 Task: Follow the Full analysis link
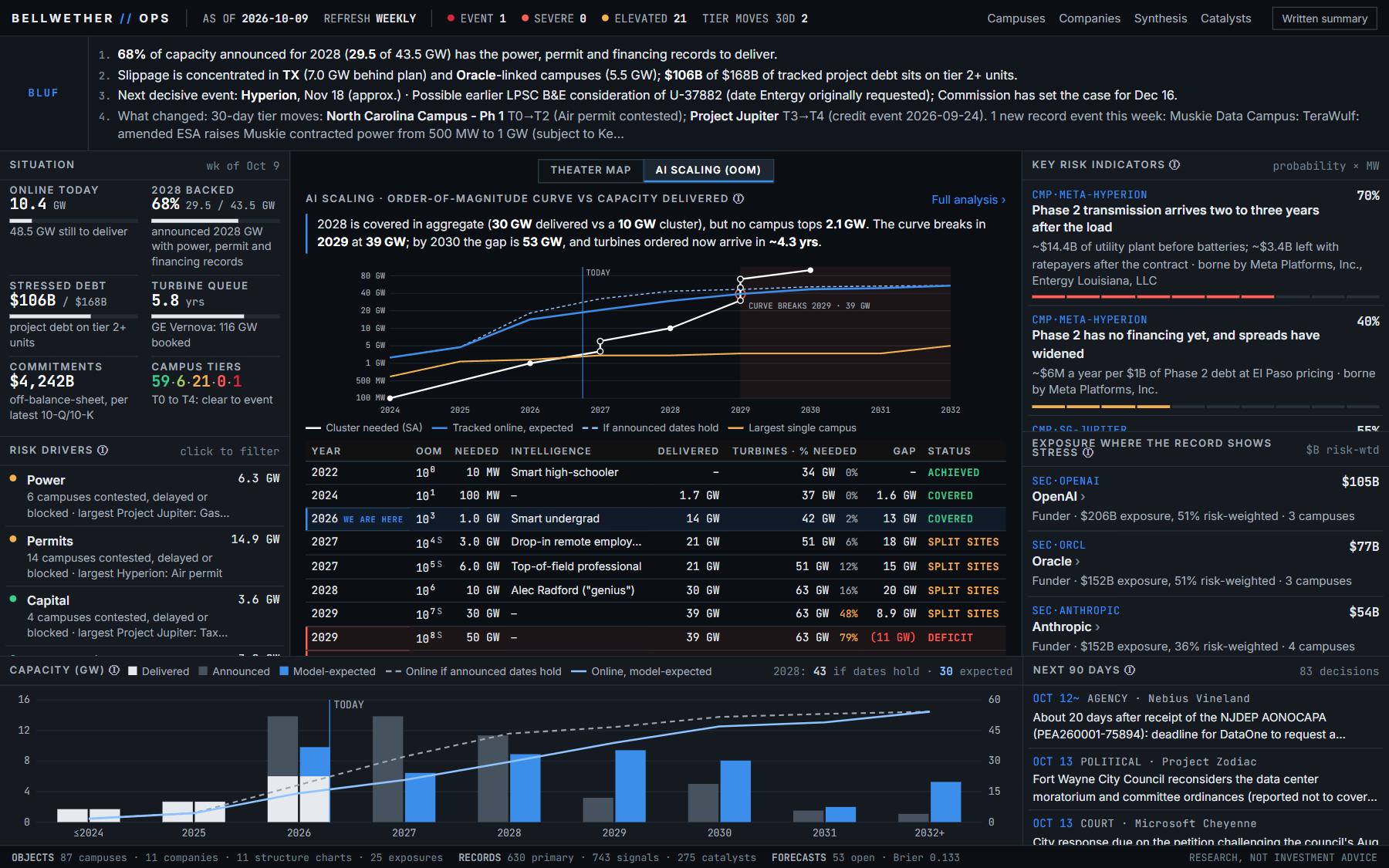[968, 199]
